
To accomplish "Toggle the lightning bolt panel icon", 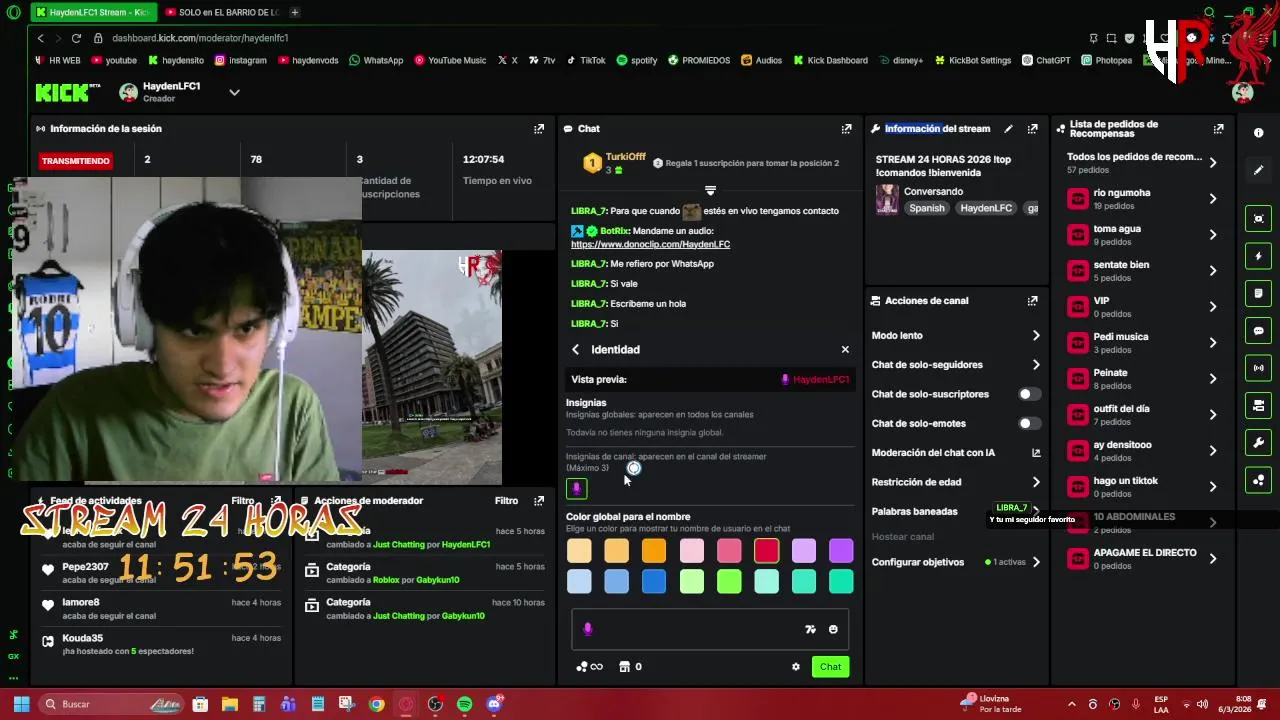I will [1258, 256].
